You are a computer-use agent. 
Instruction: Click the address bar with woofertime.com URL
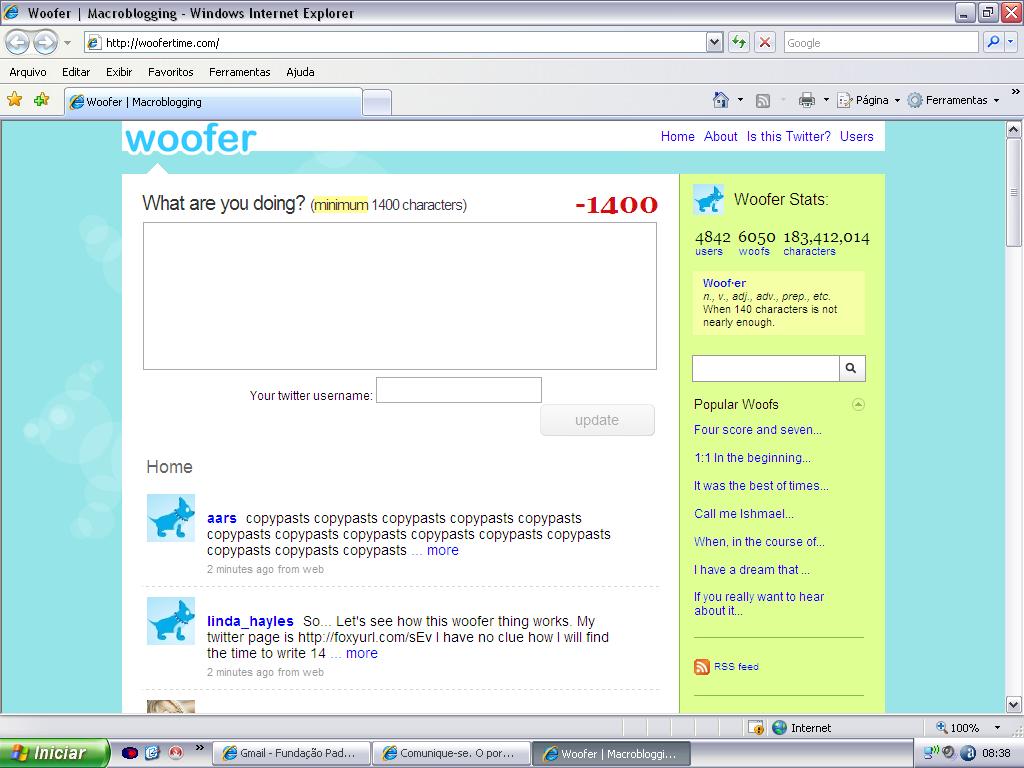point(396,43)
